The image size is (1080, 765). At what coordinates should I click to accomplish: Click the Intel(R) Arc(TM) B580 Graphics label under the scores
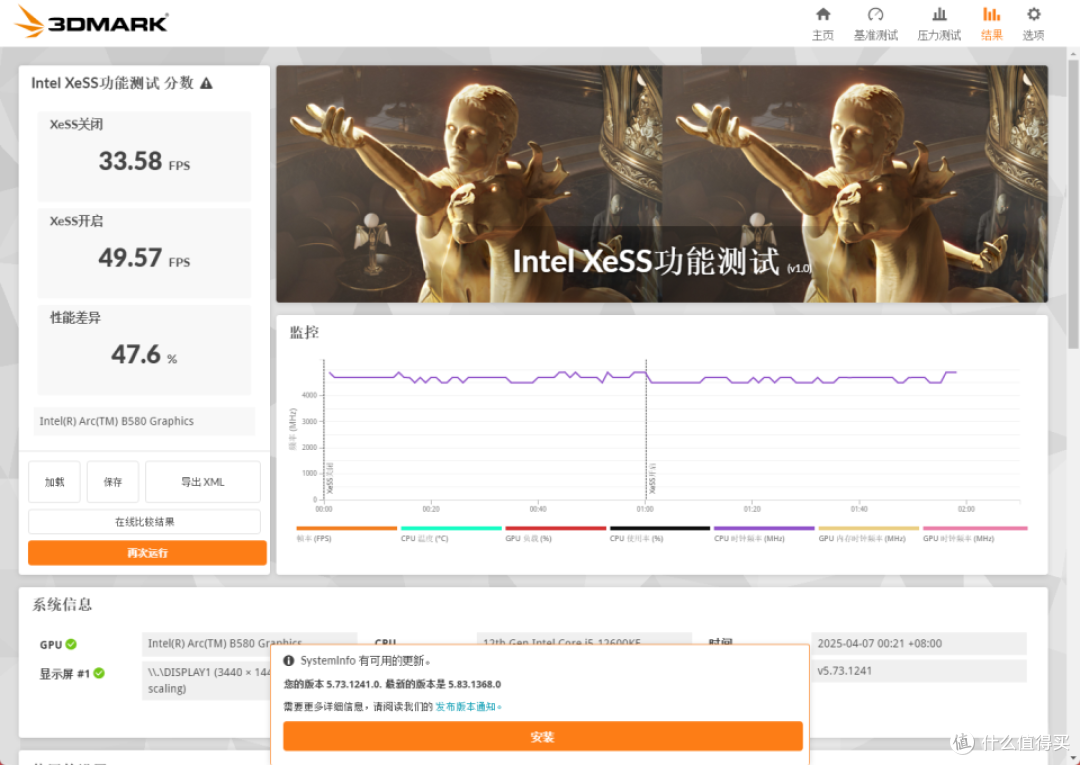point(144,421)
